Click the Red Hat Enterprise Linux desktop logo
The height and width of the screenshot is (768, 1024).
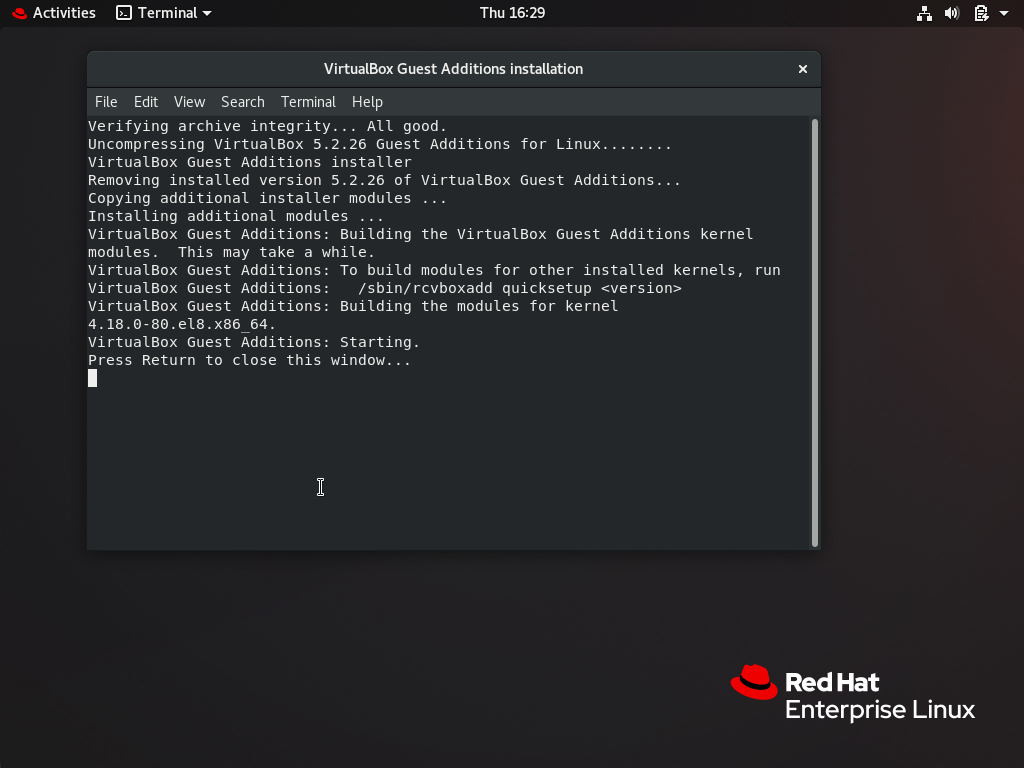(x=852, y=694)
